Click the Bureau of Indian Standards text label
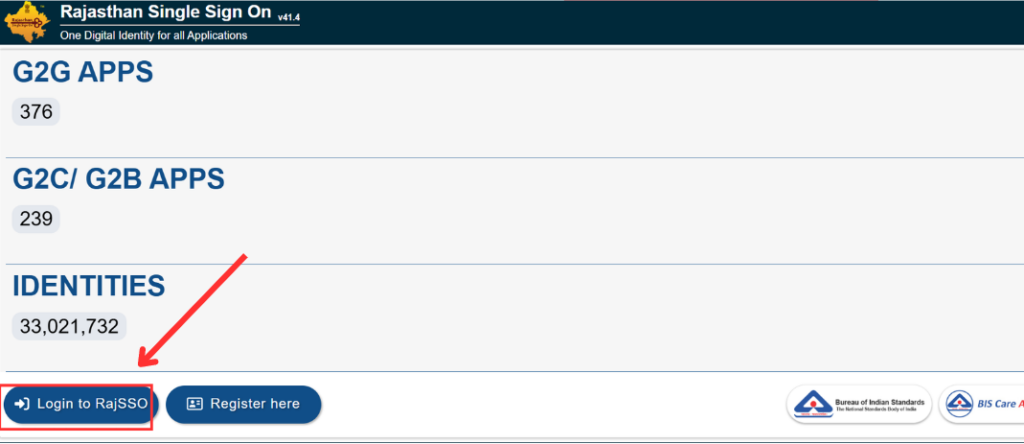The image size is (1024, 444). pyautogui.click(x=879, y=404)
